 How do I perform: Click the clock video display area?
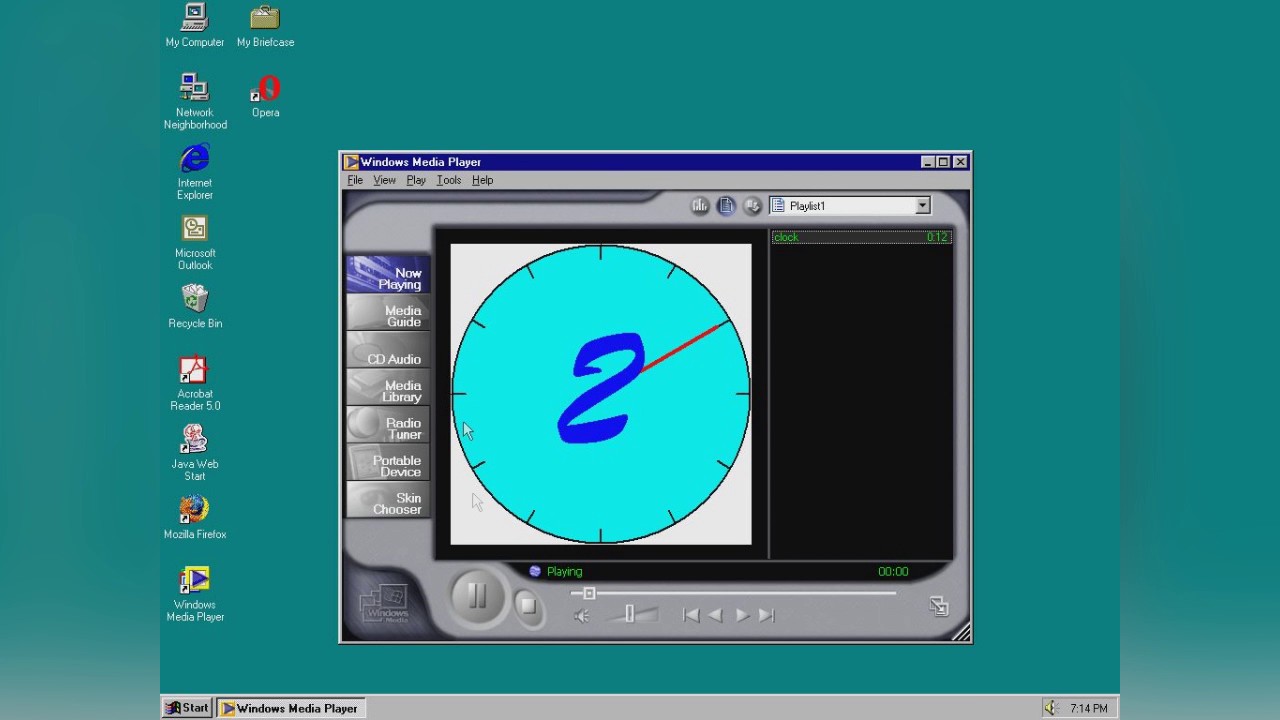pyautogui.click(x=601, y=394)
